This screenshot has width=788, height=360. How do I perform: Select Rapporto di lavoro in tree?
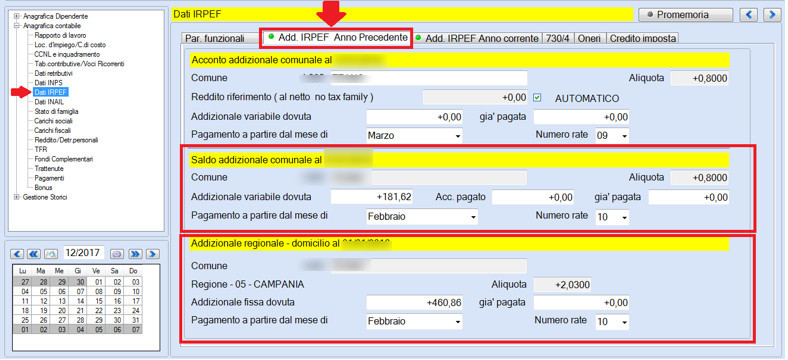click(x=60, y=35)
